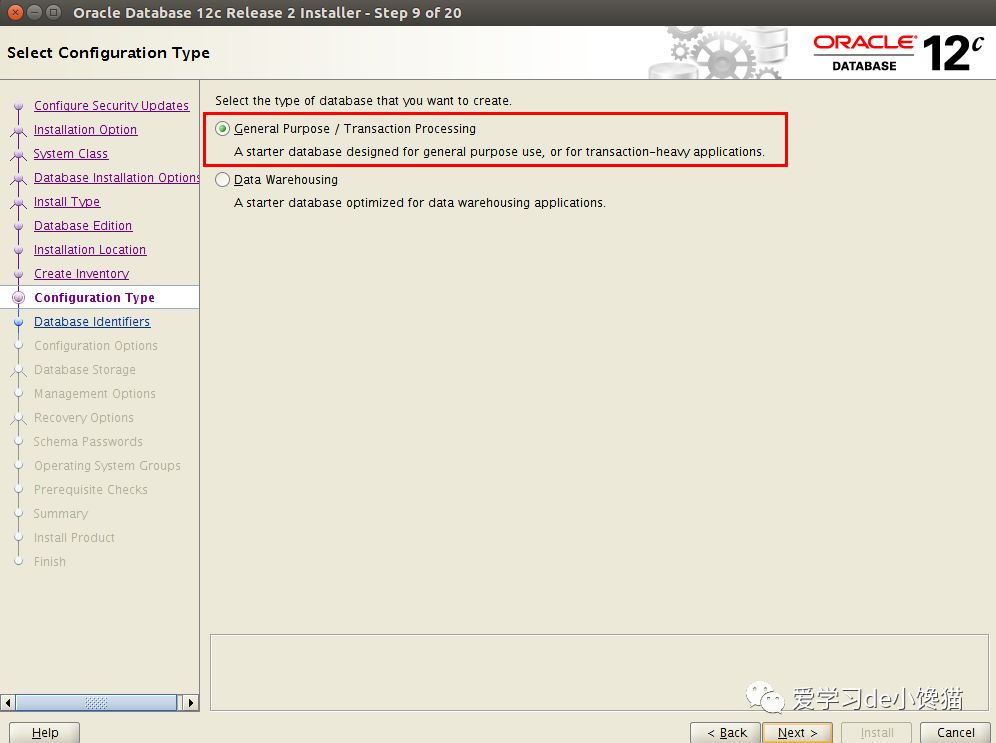Click the Help button
This screenshot has width=996, height=743.
44,732
